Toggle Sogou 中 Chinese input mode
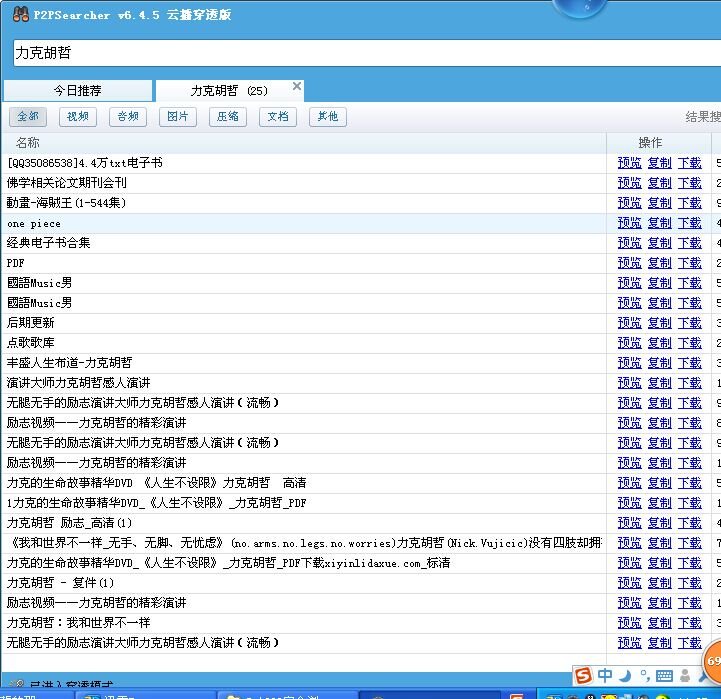This screenshot has height=699, width=721. [605, 675]
